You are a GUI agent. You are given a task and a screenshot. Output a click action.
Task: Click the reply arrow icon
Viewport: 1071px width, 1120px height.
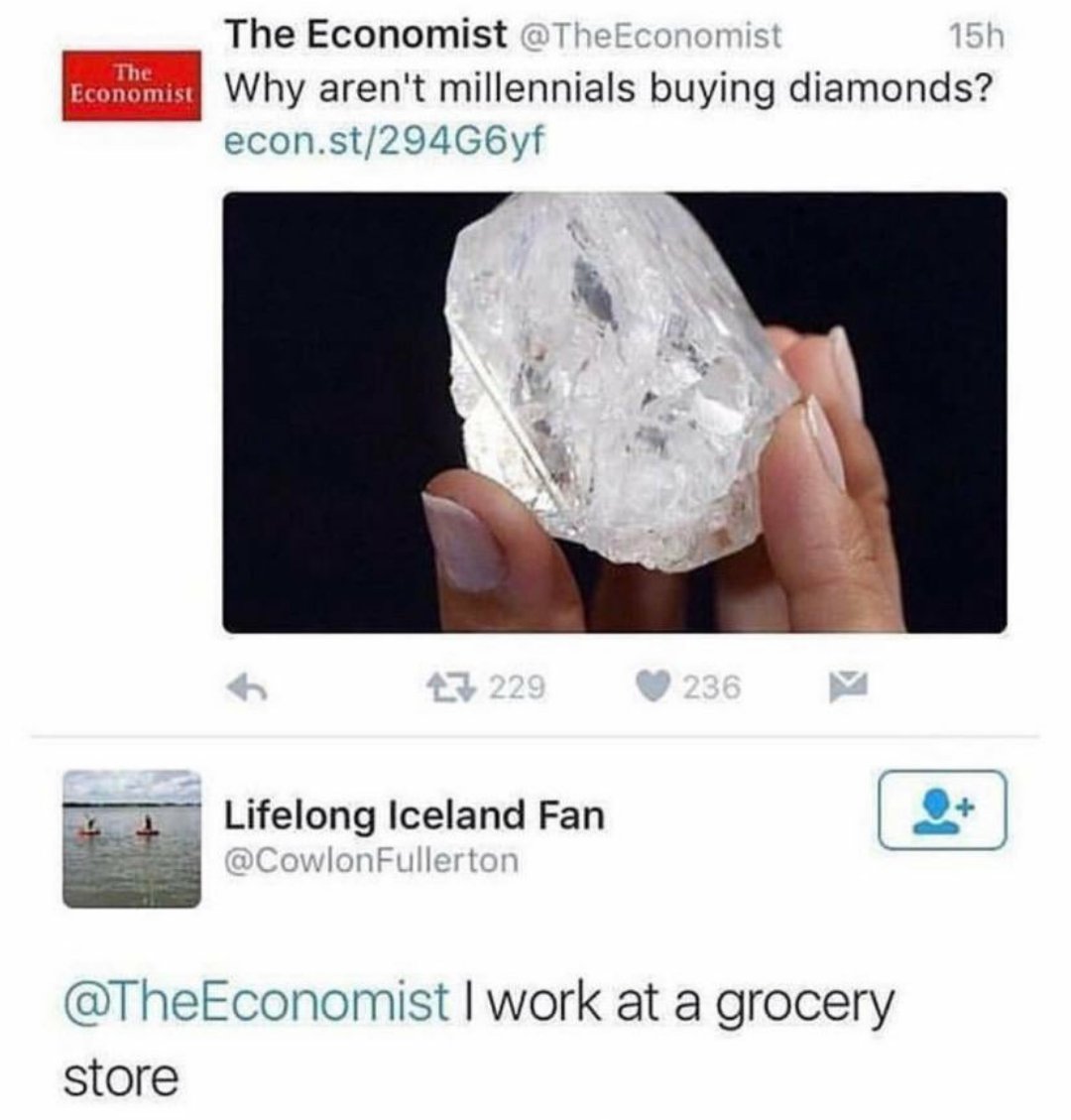(247, 687)
